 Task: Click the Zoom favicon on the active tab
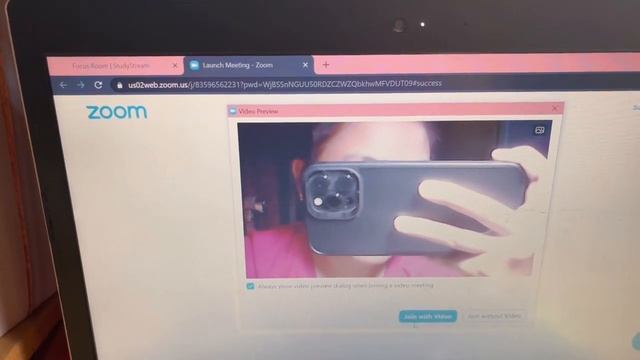pos(195,65)
